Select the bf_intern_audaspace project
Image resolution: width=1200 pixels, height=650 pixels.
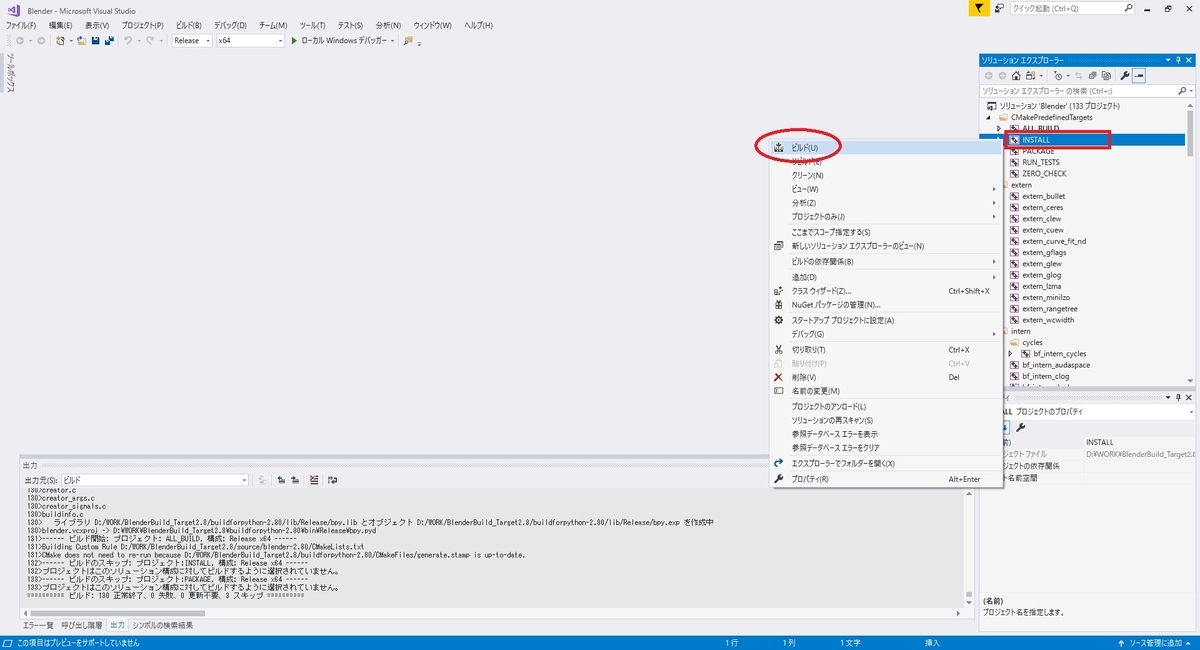1055,365
